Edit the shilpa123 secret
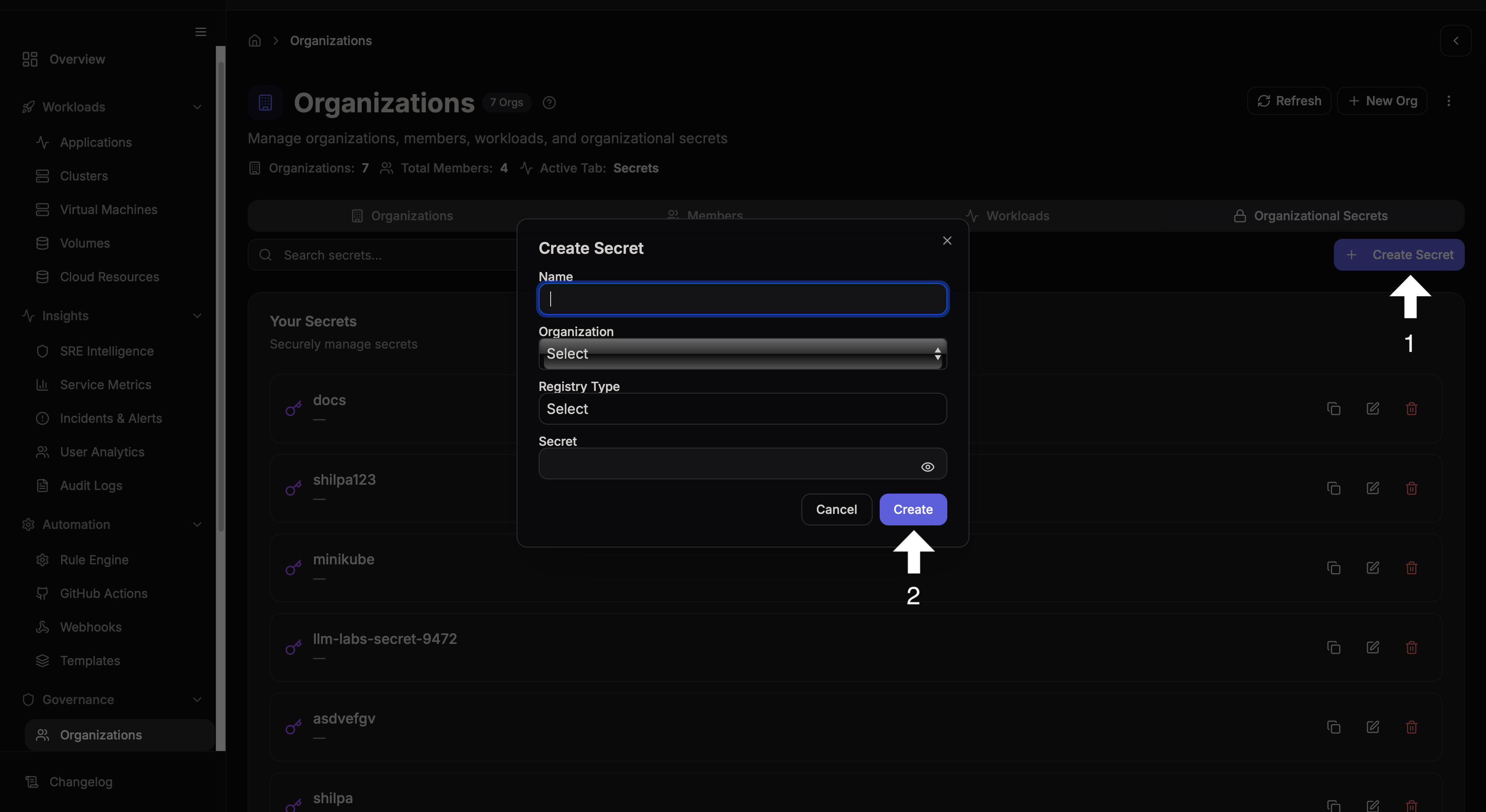Image resolution: width=1486 pixels, height=812 pixels. pyautogui.click(x=1373, y=488)
